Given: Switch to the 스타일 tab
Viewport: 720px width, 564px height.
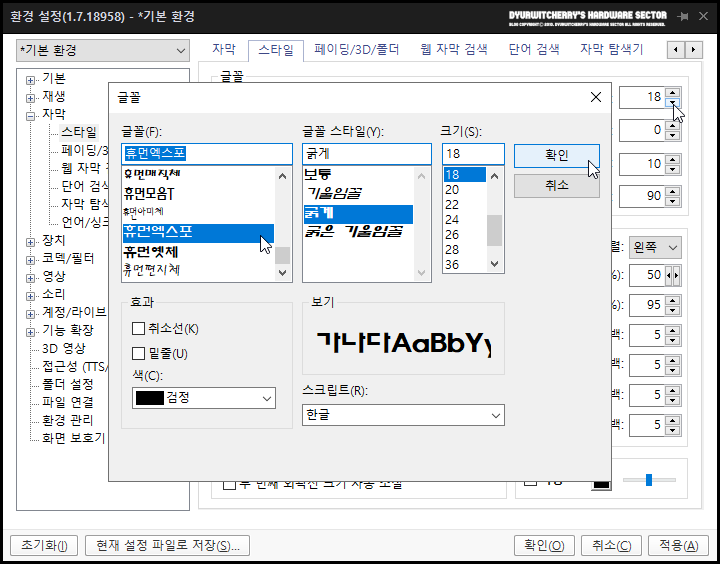Looking at the screenshot, I should 276,50.
